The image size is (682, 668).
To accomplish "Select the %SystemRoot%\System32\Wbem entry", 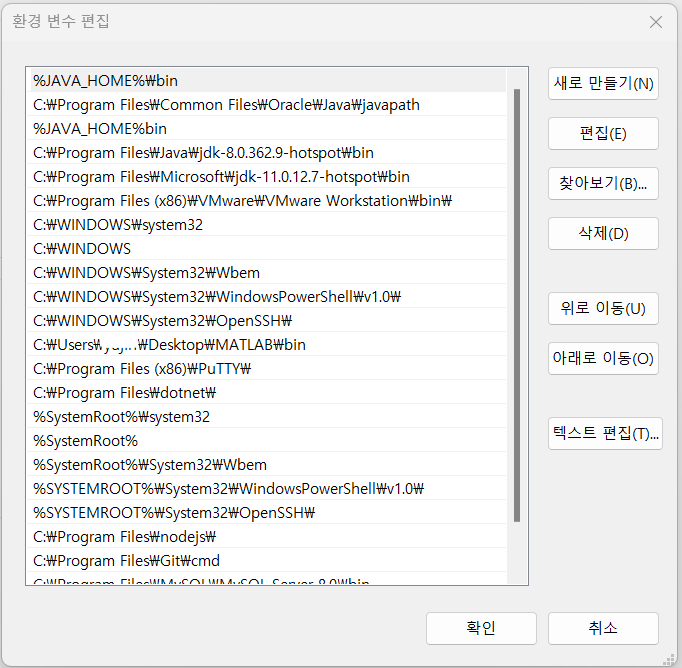I will 267,464.
